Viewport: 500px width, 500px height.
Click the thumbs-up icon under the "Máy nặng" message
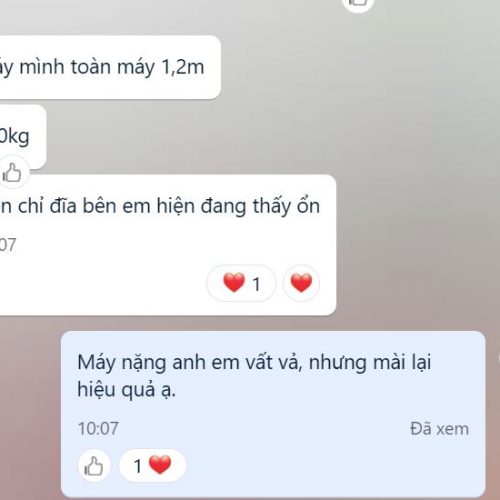tap(94, 466)
